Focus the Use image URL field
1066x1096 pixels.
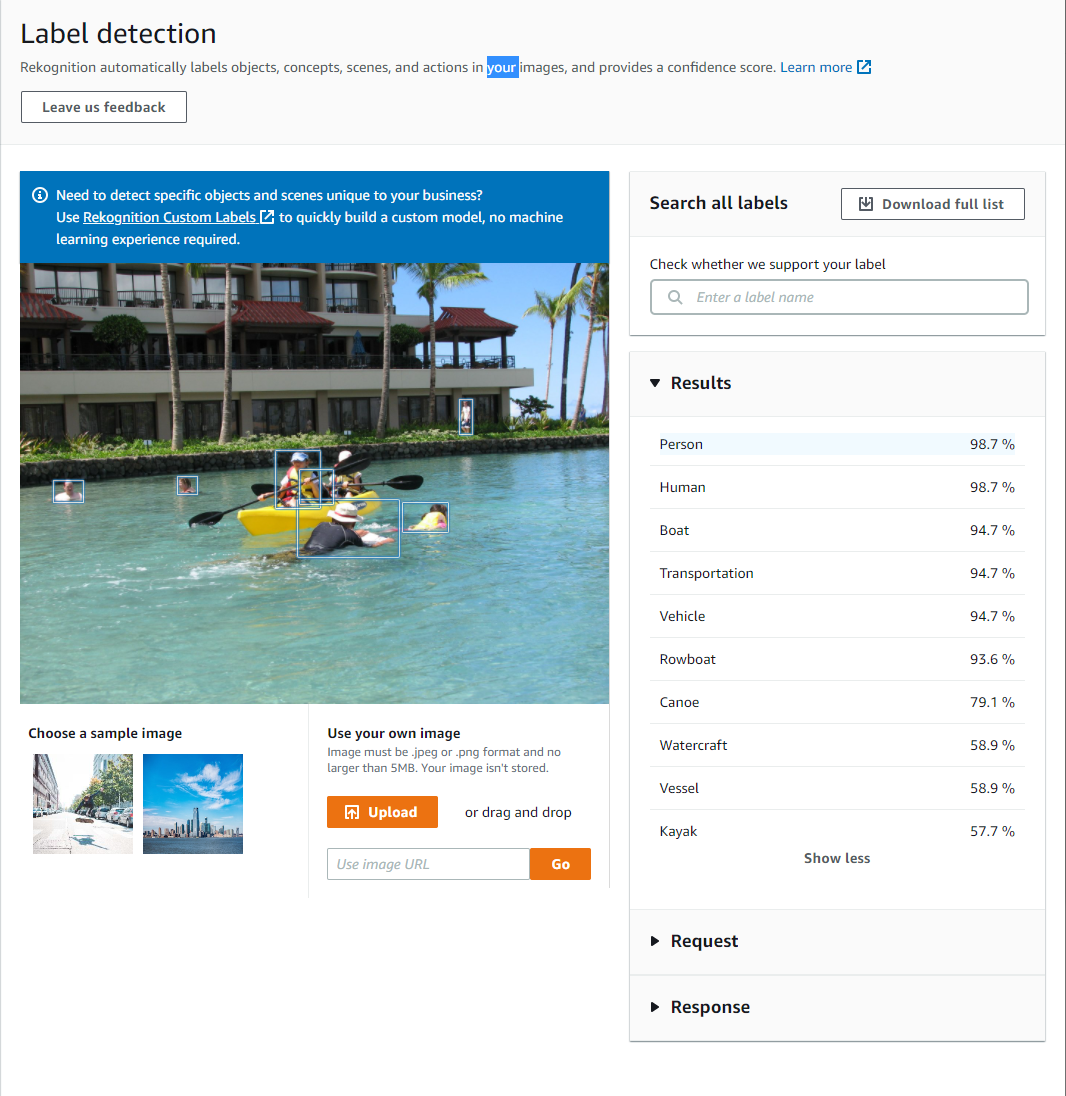point(428,864)
